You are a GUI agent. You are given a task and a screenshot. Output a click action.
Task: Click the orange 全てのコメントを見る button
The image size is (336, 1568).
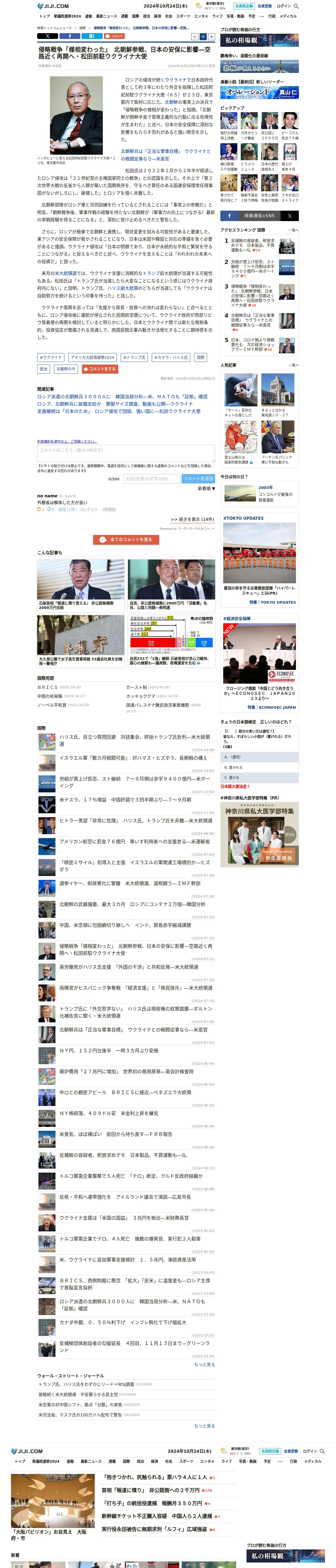click(126, 539)
